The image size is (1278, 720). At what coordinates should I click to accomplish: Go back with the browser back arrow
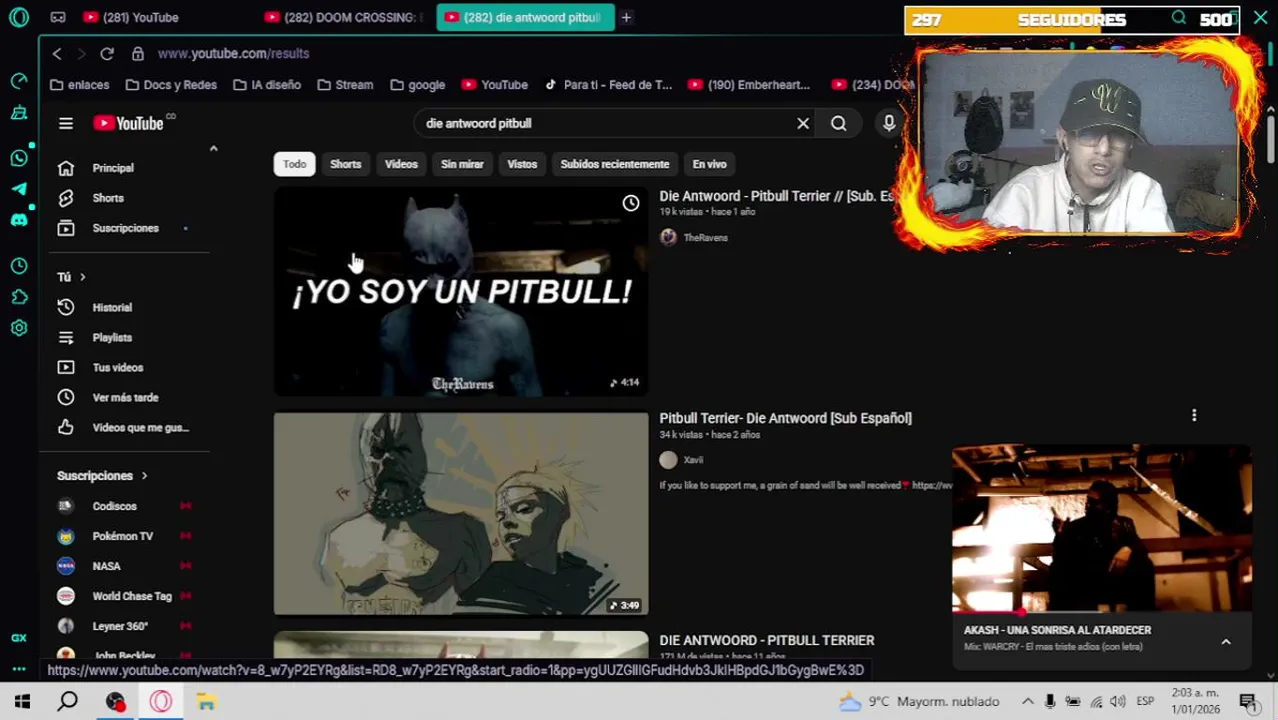coord(57,53)
